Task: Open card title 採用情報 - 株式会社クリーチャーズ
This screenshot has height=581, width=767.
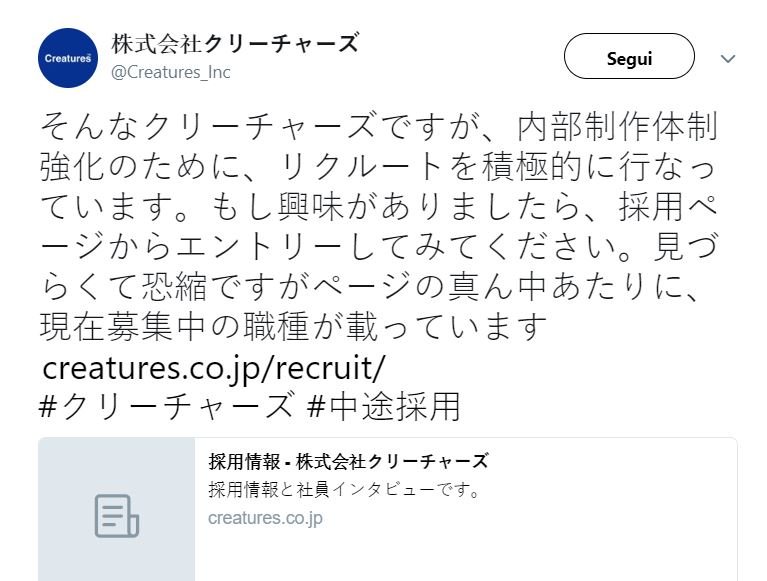Action: click(x=348, y=461)
